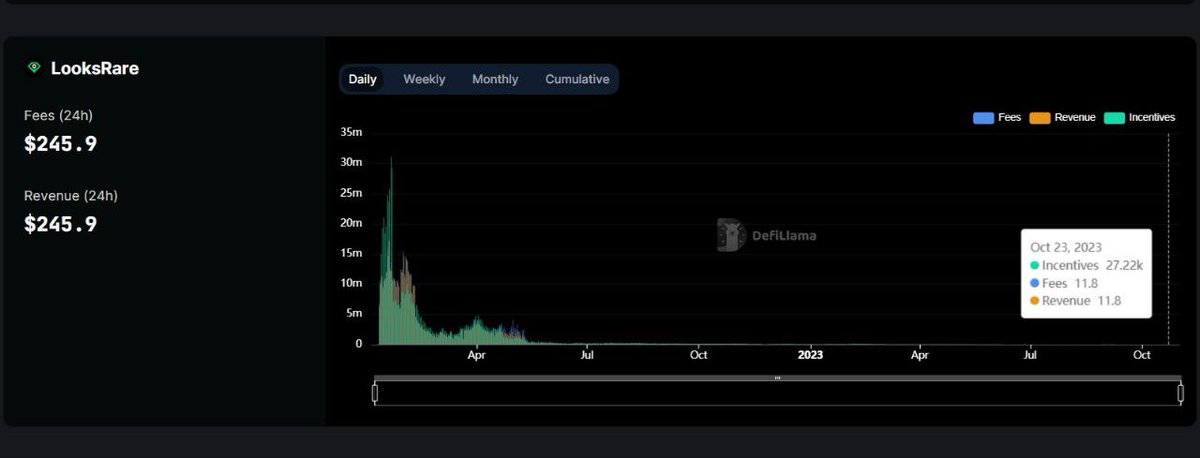Viewport: 1200px width, 458px height.
Task: Click the right handle of range slider
Action: point(1182,393)
